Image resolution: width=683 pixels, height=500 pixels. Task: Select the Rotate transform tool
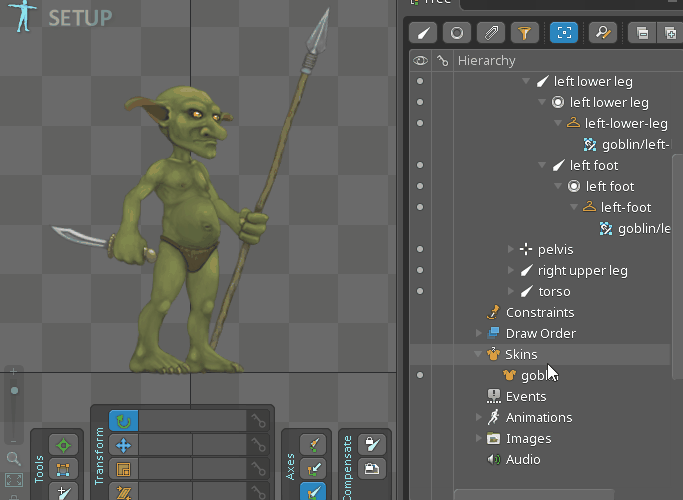coord(124,422)
